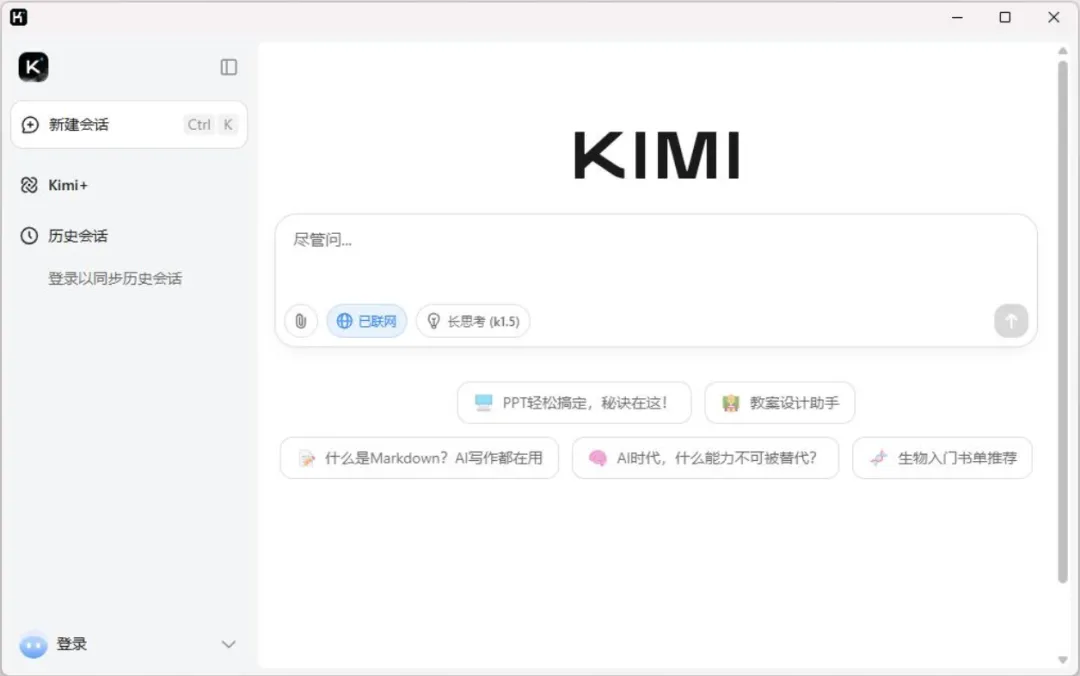Expand the 登录 chevron menu
The height and width of the screenshot is (676, 1080).
click(x=229, y=644)
